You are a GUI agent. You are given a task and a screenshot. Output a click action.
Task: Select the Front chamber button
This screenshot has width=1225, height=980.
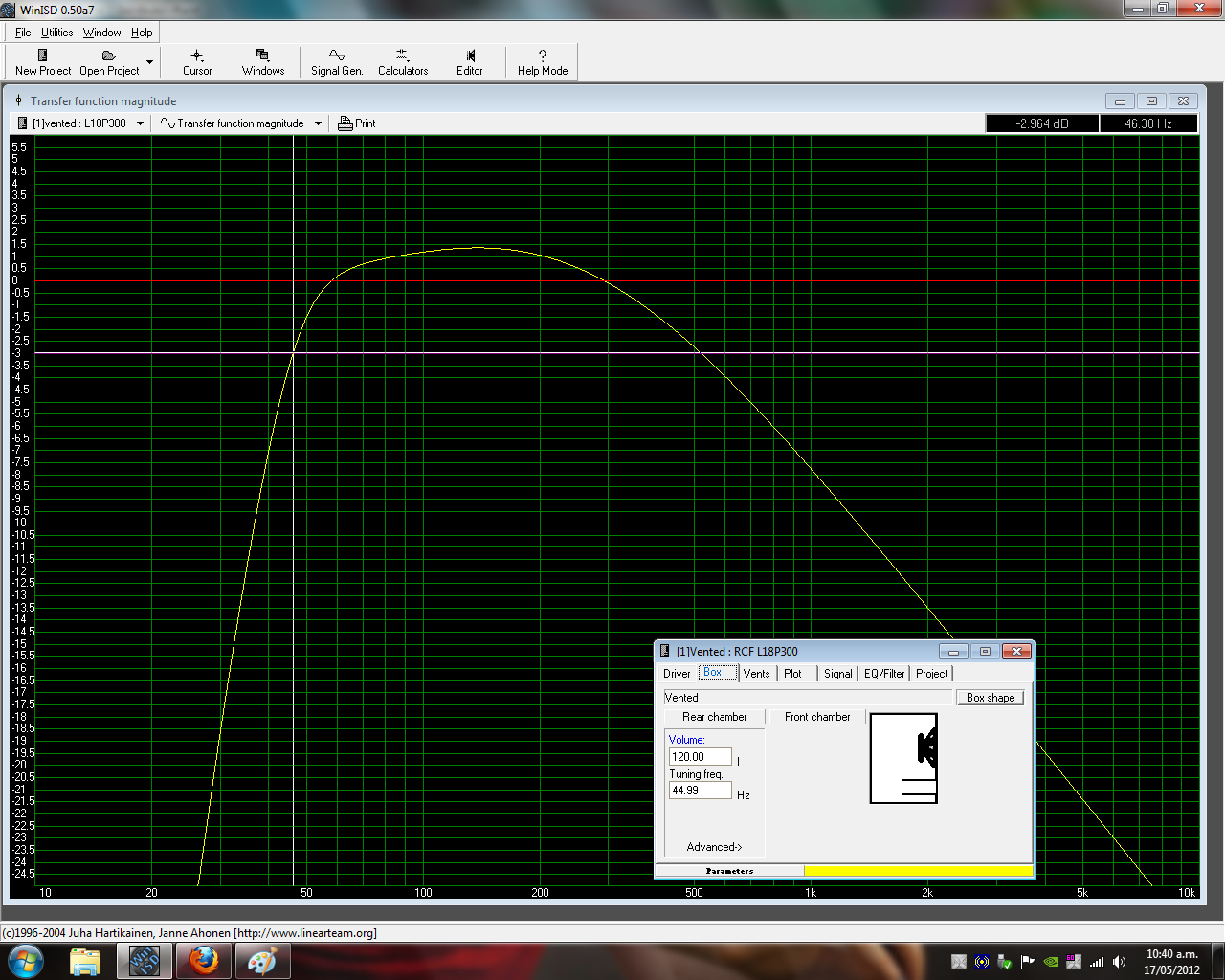pyautogui.click(x=817, y=717)
